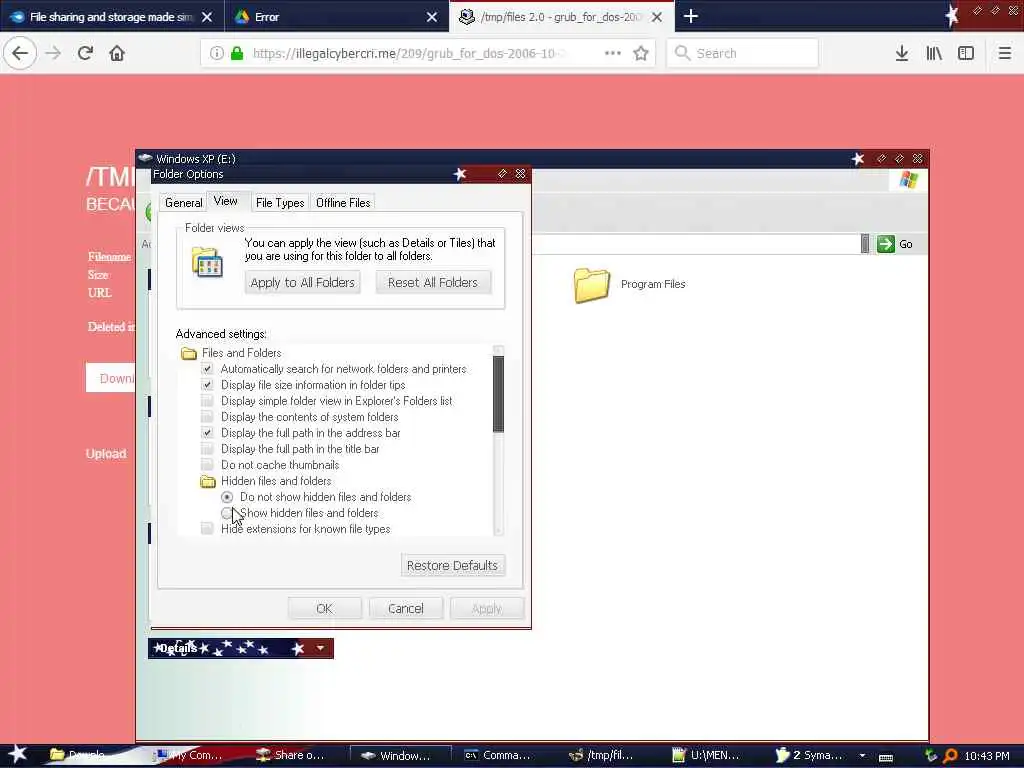This screenshot has width=1024, height=768.
Task: Open the Offline Files tab
Action: coord(344,203)
